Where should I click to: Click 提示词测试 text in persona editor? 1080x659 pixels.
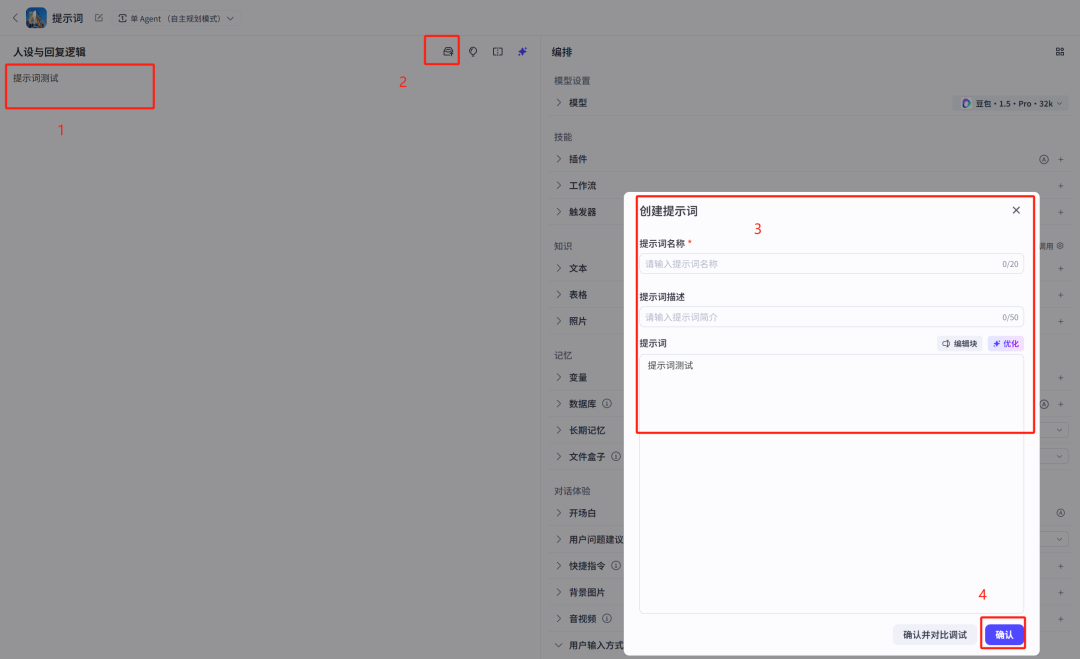click(x=36, y=79)
